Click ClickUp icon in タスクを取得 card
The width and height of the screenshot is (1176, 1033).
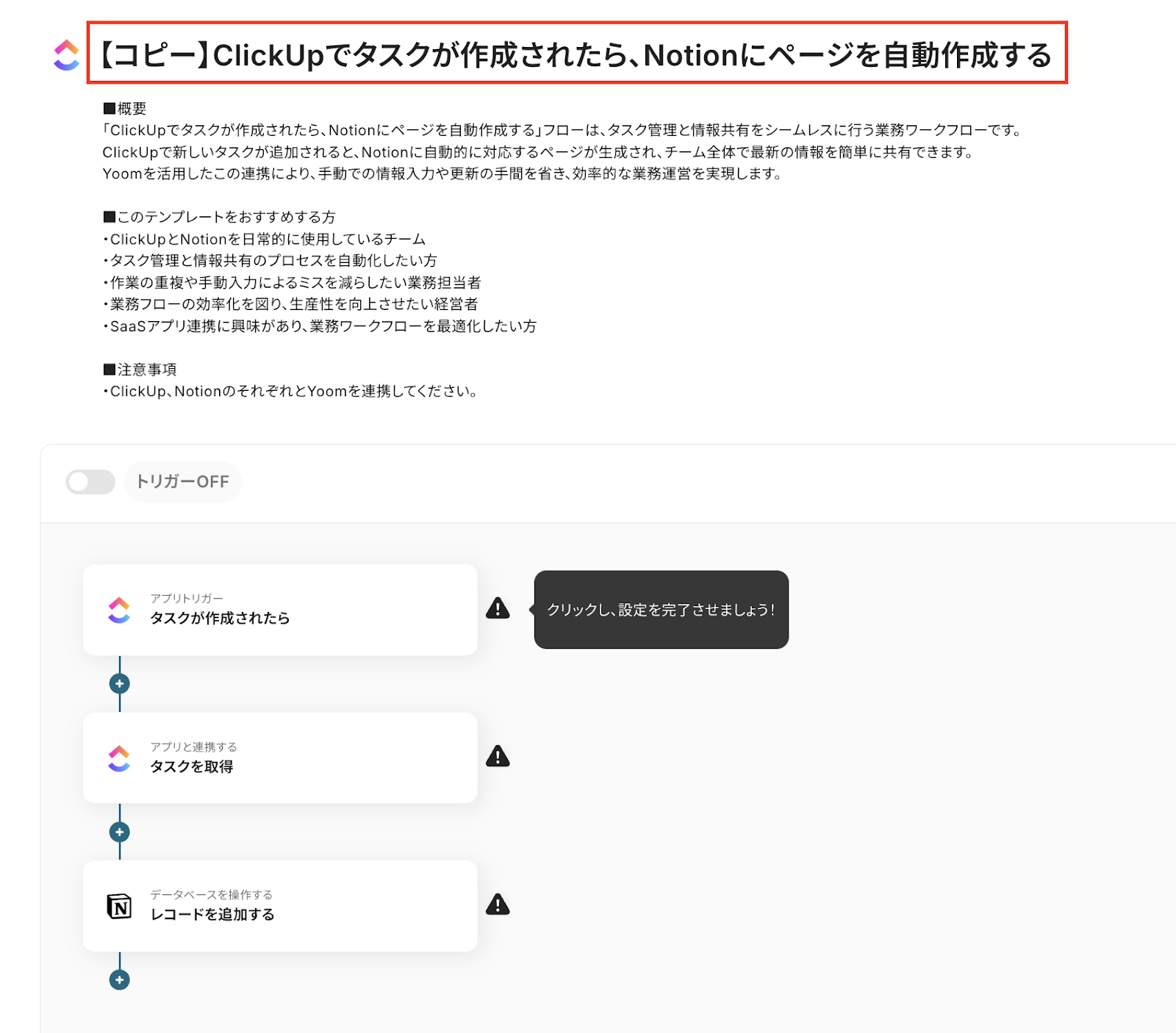(119, 758)
